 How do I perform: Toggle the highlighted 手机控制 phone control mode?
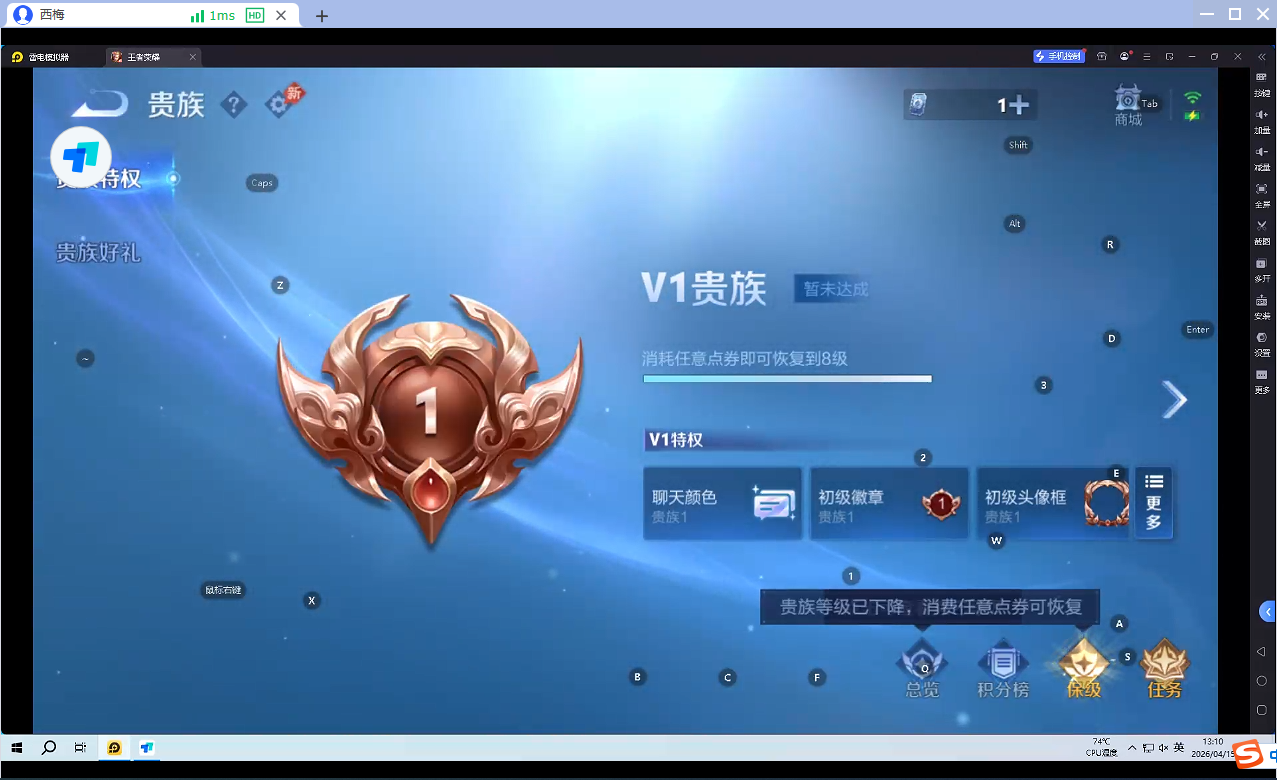[x=1058, y=56]
